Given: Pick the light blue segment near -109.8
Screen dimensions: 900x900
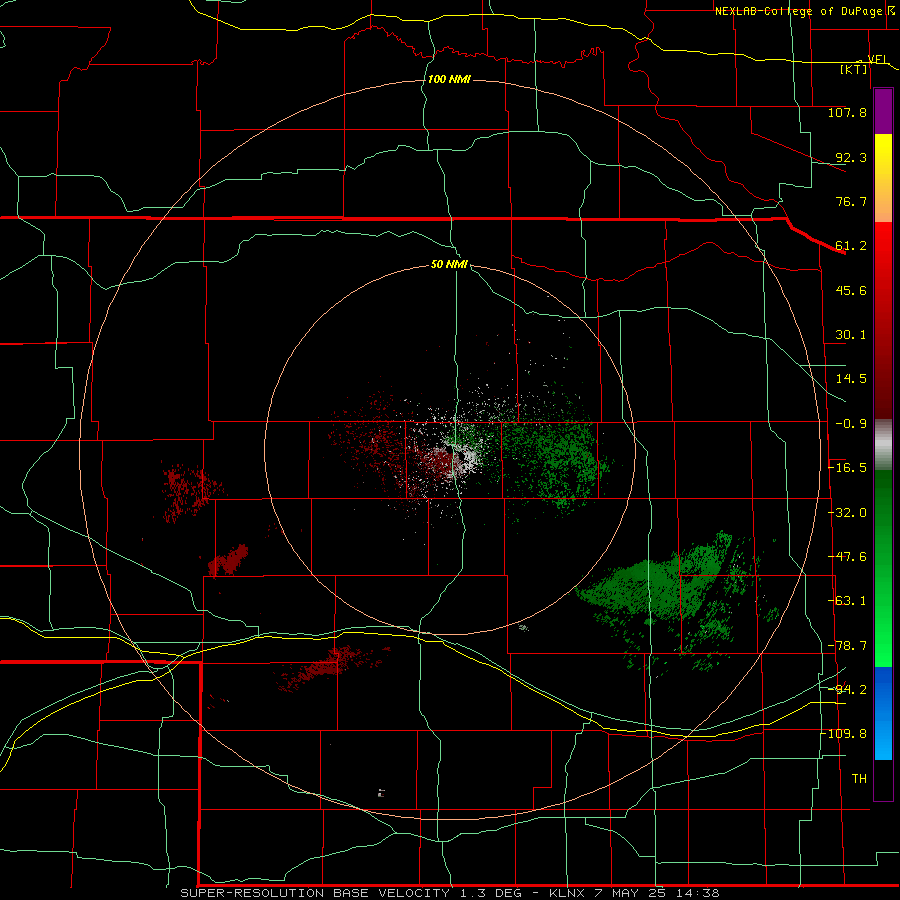Looking at the screenshot, I should point(883,740).
